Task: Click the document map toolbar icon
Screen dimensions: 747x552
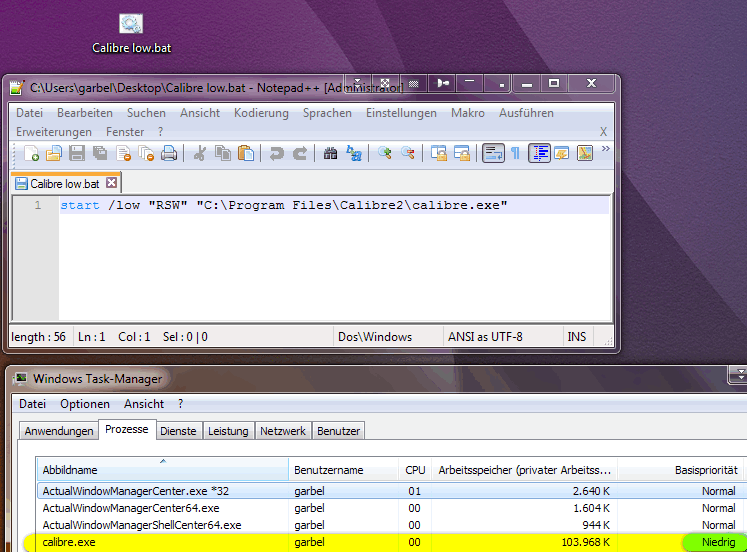Action: (585, 153)
